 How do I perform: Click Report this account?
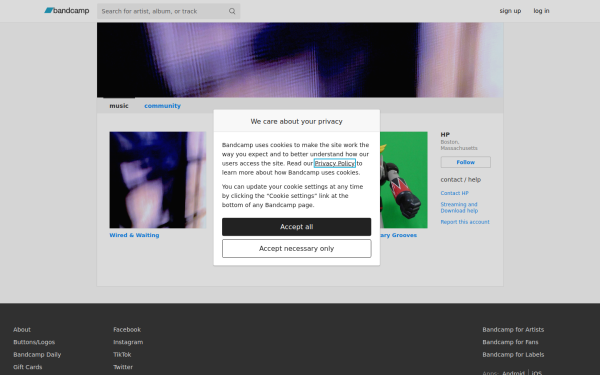pyautogui.click(x=465, y=222)
